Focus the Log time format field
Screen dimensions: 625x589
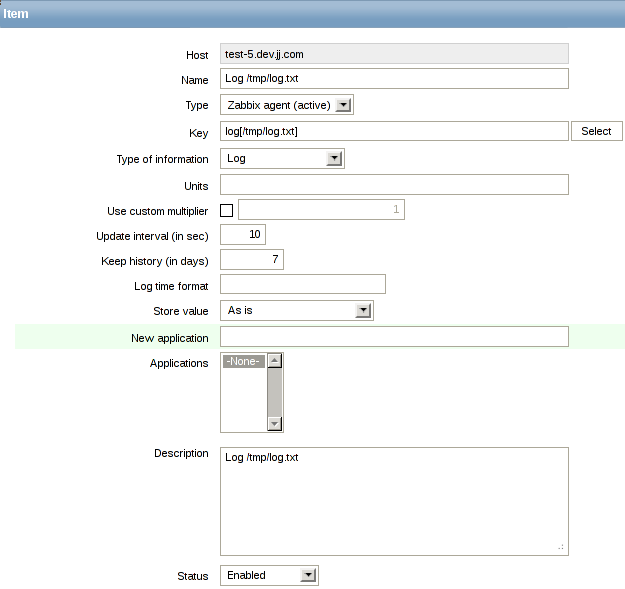click(302, 285)
